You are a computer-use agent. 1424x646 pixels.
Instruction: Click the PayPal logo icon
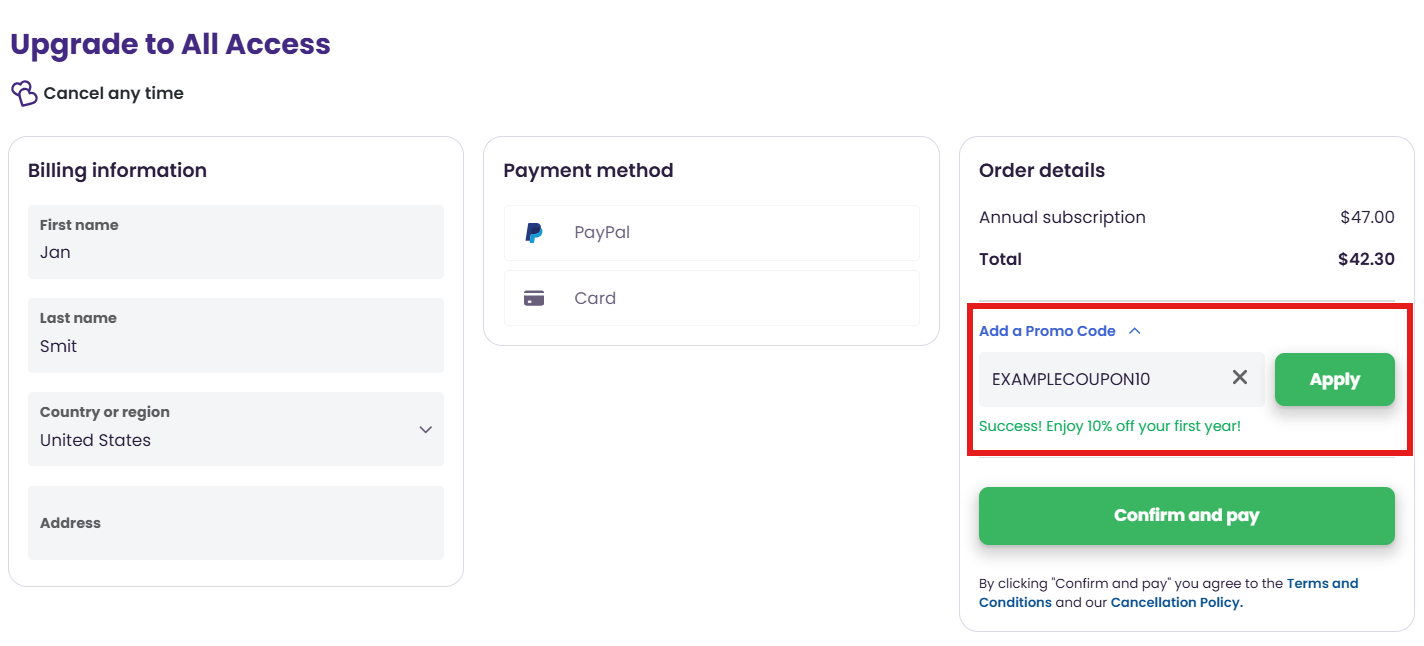pyautogui.click(x=534, y=233)
